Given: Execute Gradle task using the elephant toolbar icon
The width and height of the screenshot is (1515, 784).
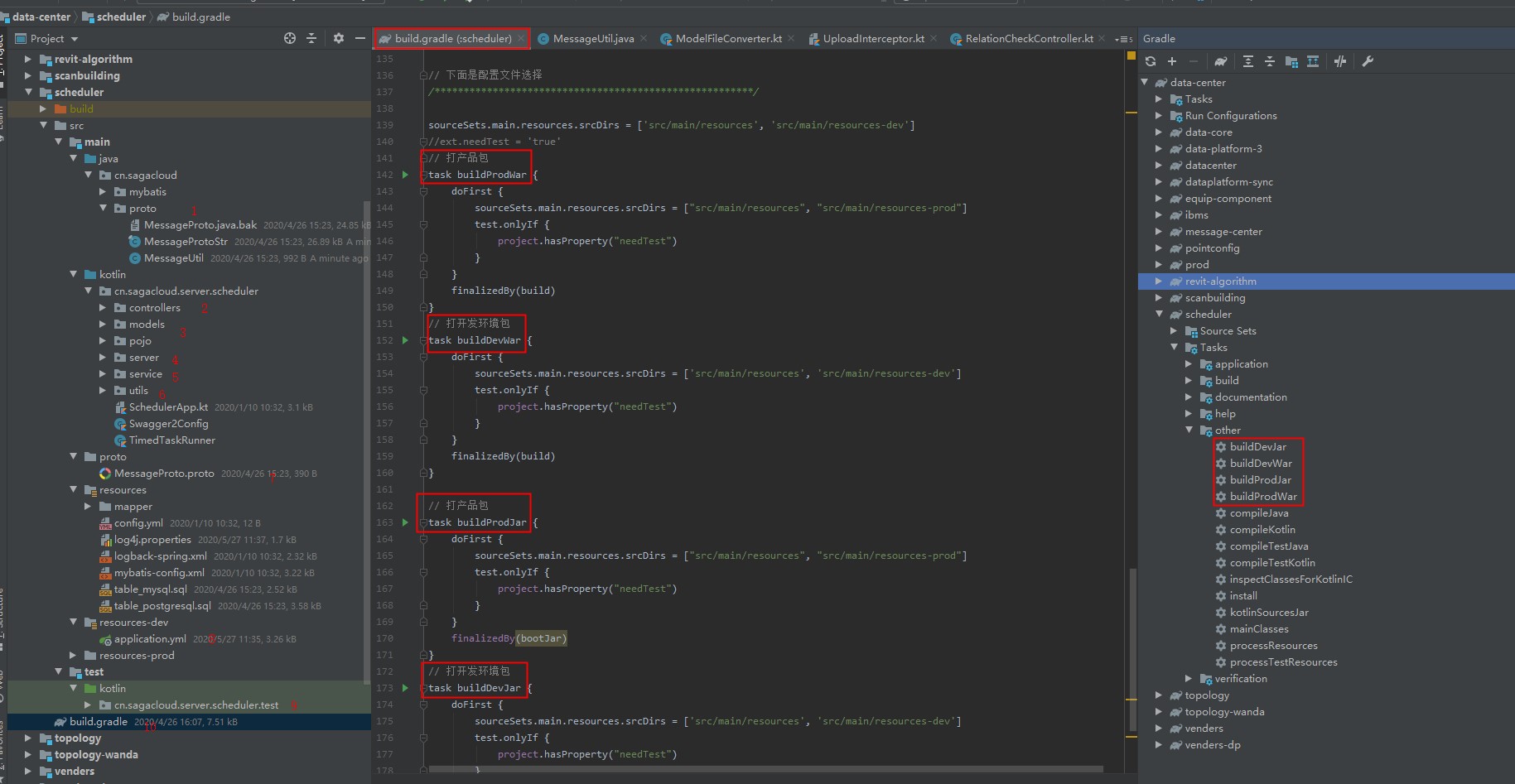Looking at the screenshot, I should coord(1221,61).
